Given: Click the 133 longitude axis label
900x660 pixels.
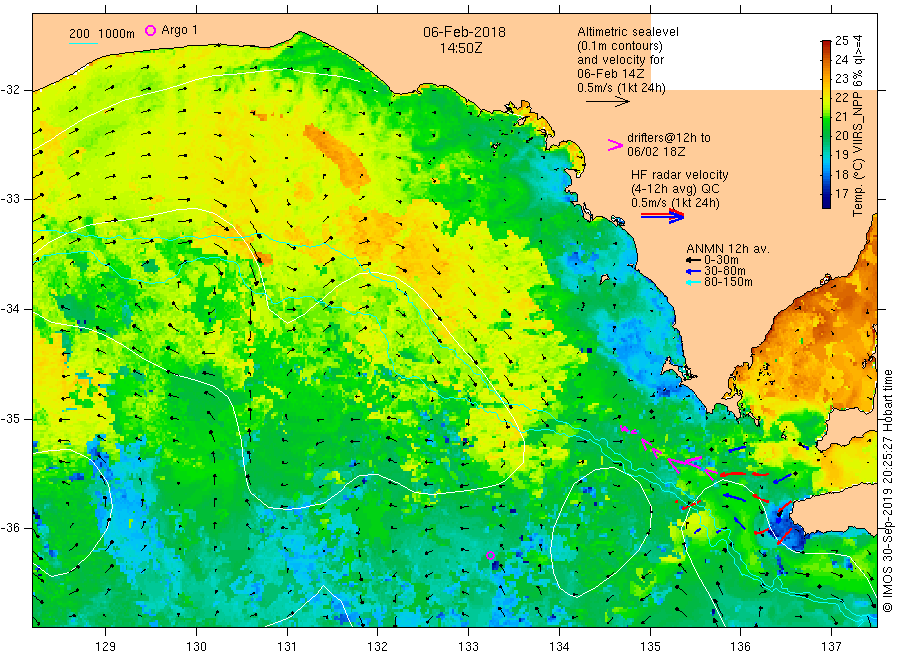Looking at the screenshot, I should 468,647.
